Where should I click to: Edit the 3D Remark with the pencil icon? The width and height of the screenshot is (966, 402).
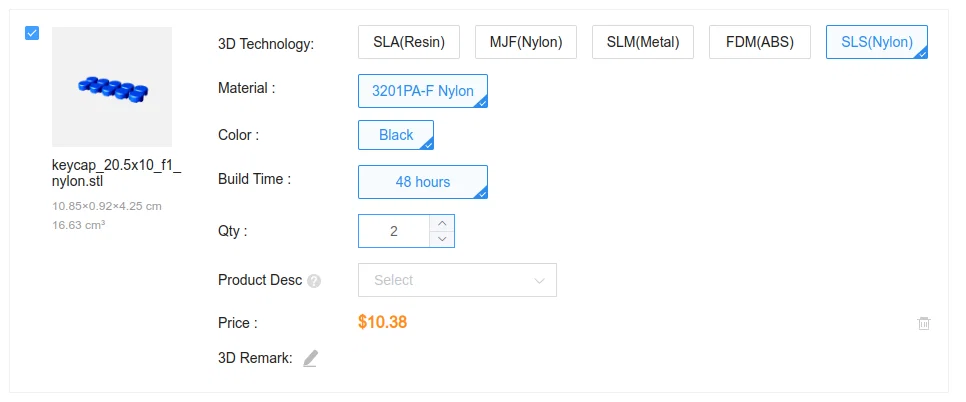(x=310, y=358)
